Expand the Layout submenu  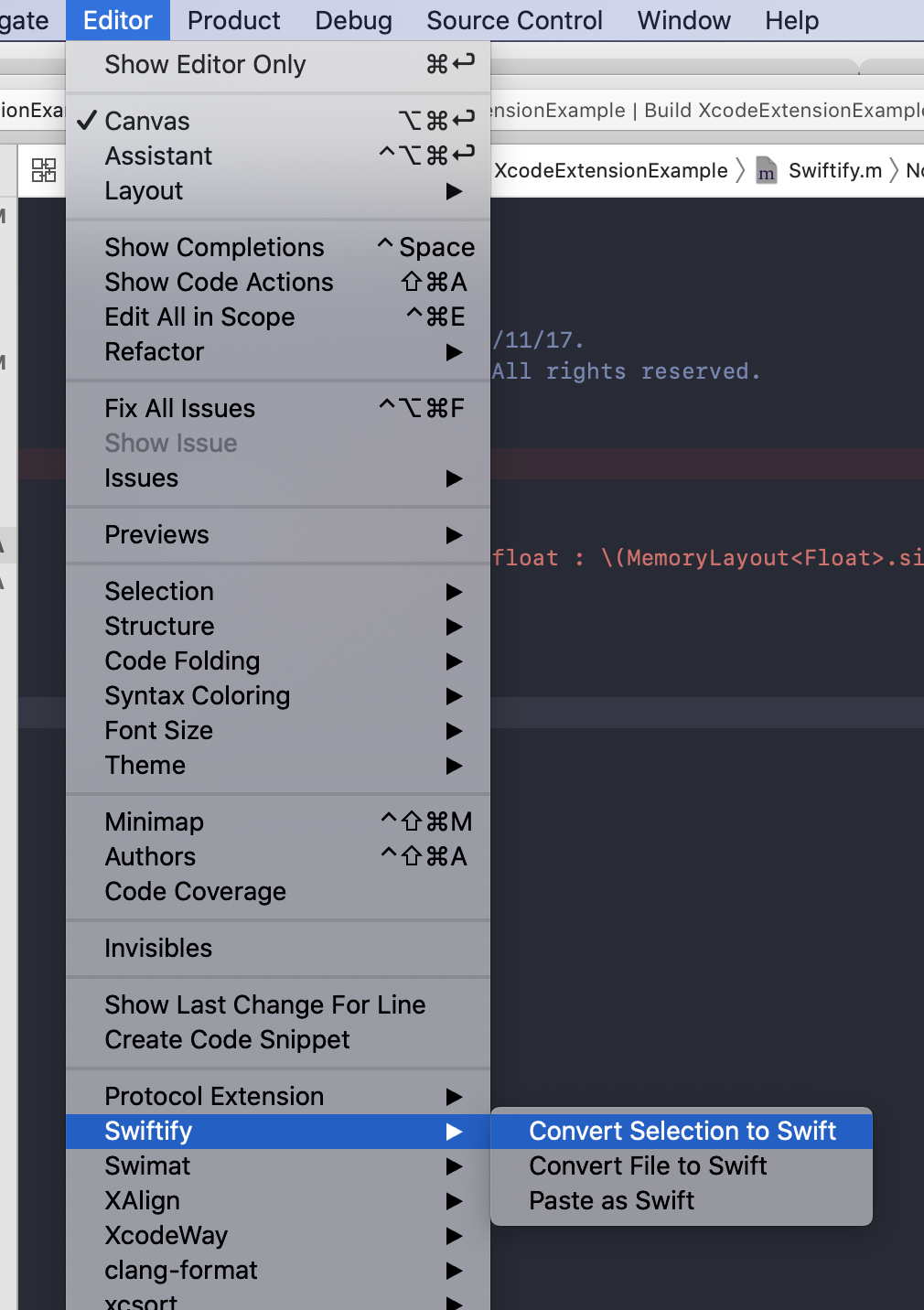[278, 190]
